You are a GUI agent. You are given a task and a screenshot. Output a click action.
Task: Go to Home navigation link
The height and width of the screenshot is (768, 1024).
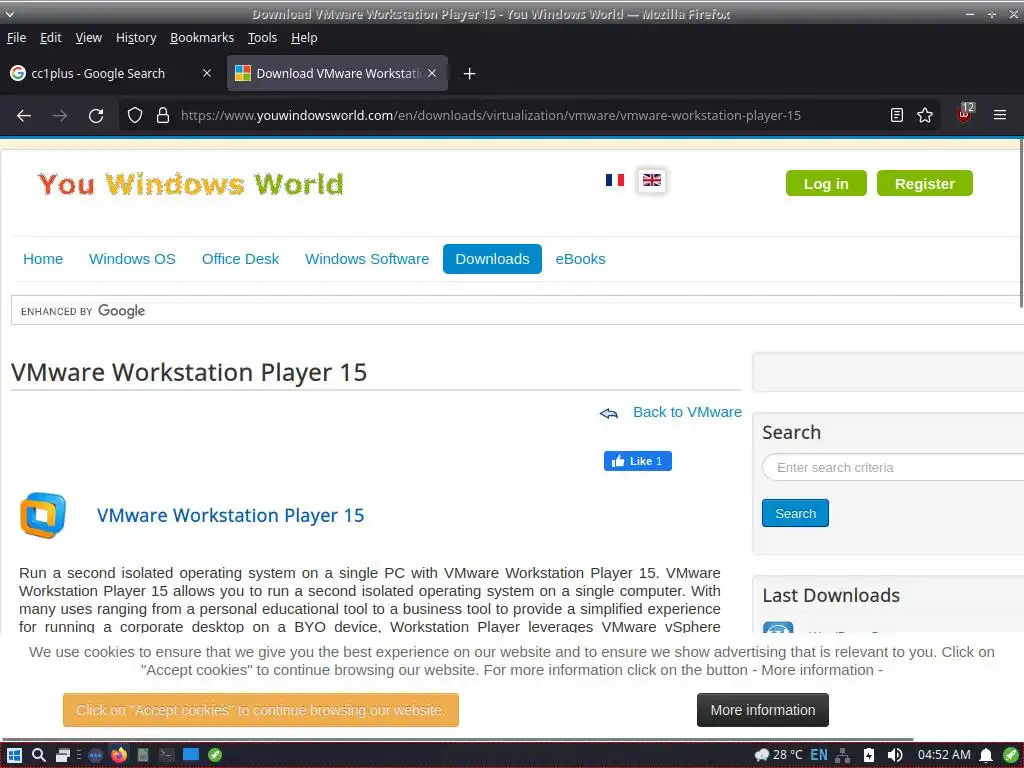pos(43,259)
